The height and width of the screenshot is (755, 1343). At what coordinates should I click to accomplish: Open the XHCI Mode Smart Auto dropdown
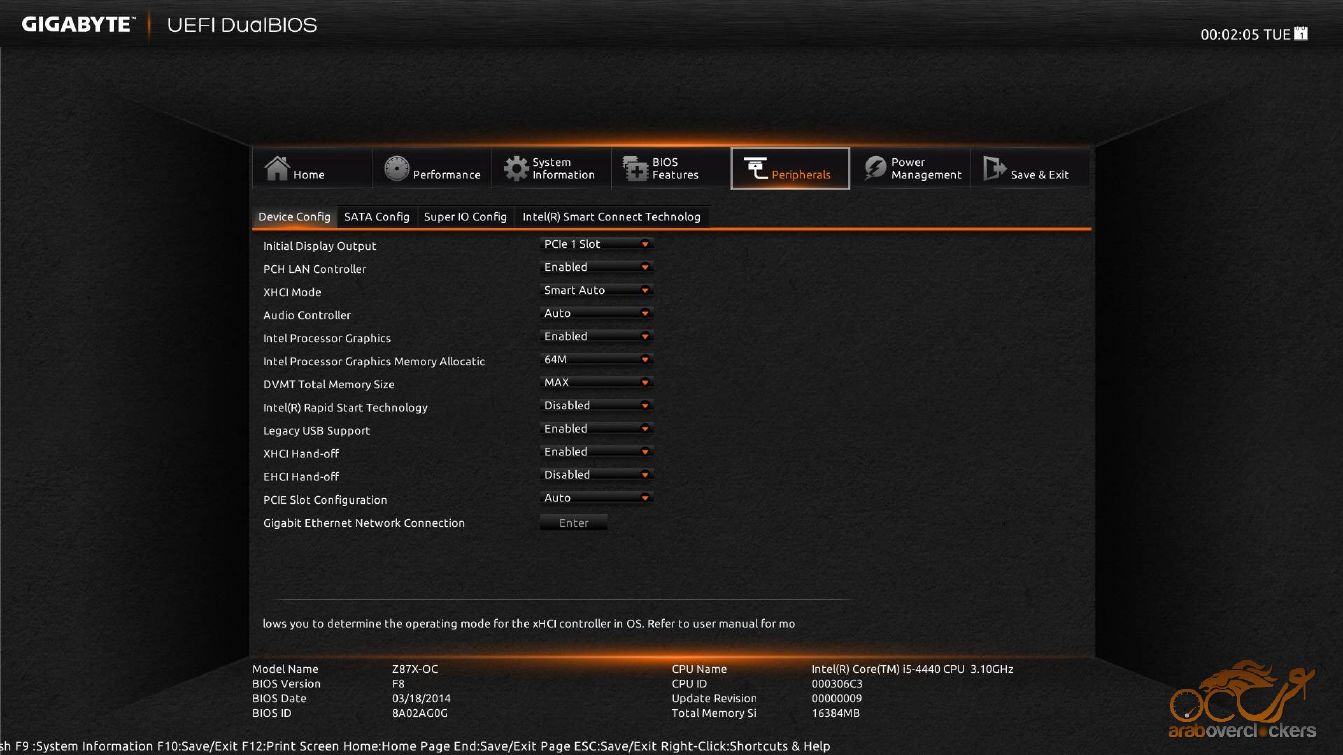tap(596, 291)
